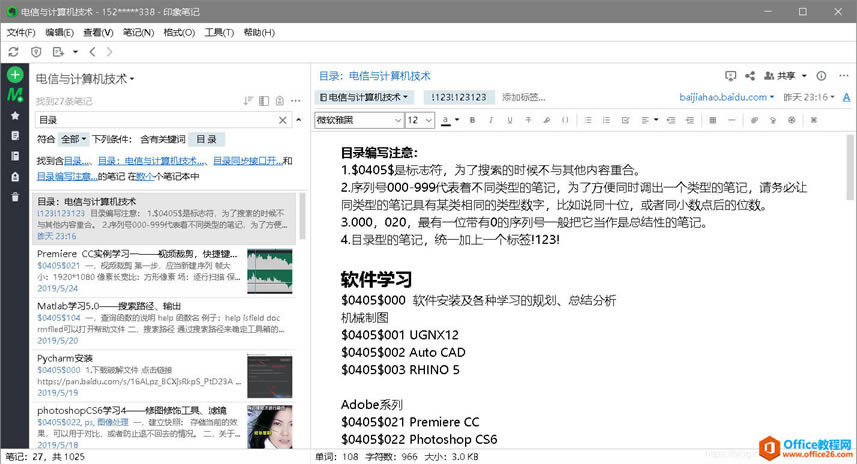Change the note list view layout icon

[x=264, y=101]
